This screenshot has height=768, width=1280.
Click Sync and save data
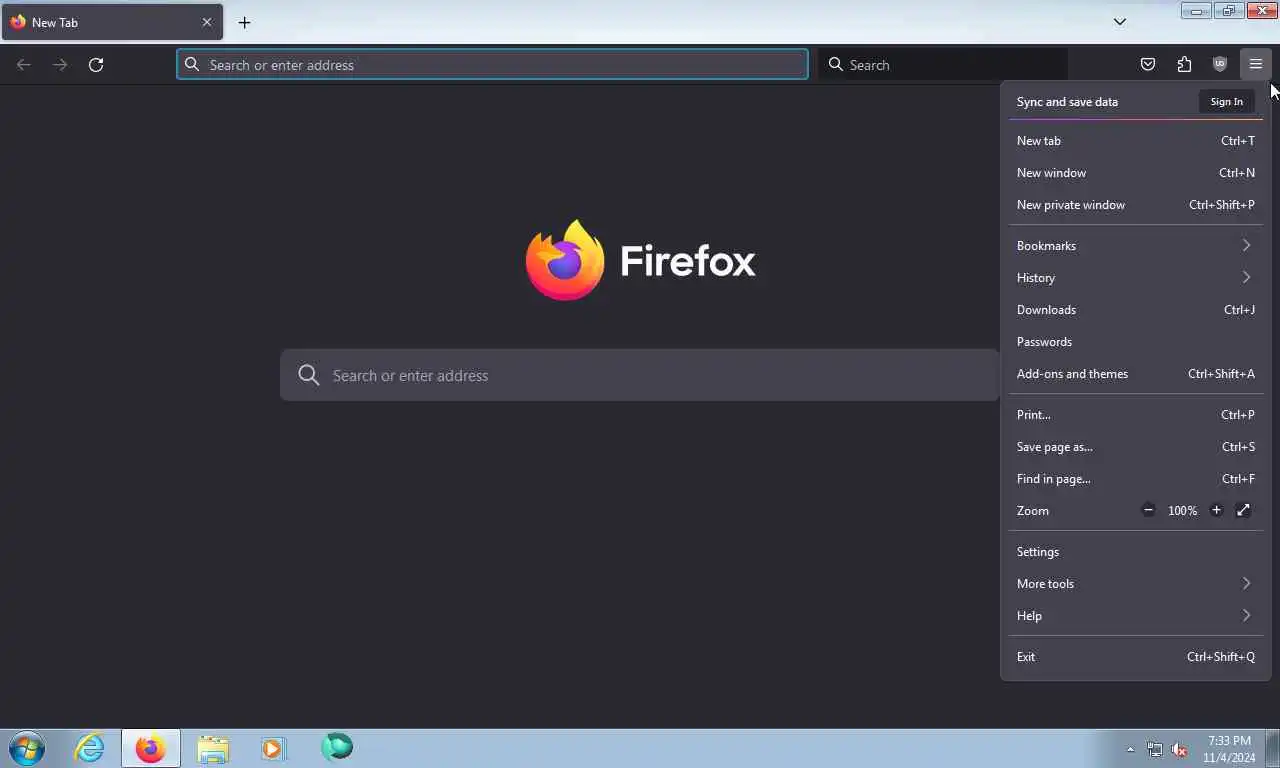point(1067,102)
